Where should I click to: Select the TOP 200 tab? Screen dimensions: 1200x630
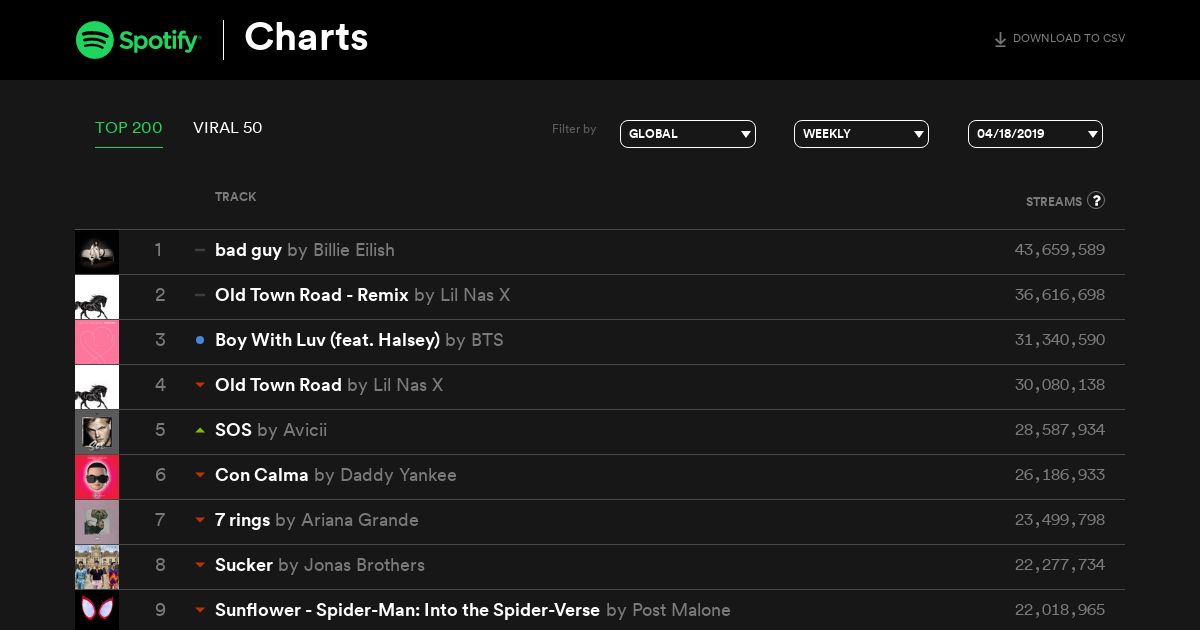(129, 128)
